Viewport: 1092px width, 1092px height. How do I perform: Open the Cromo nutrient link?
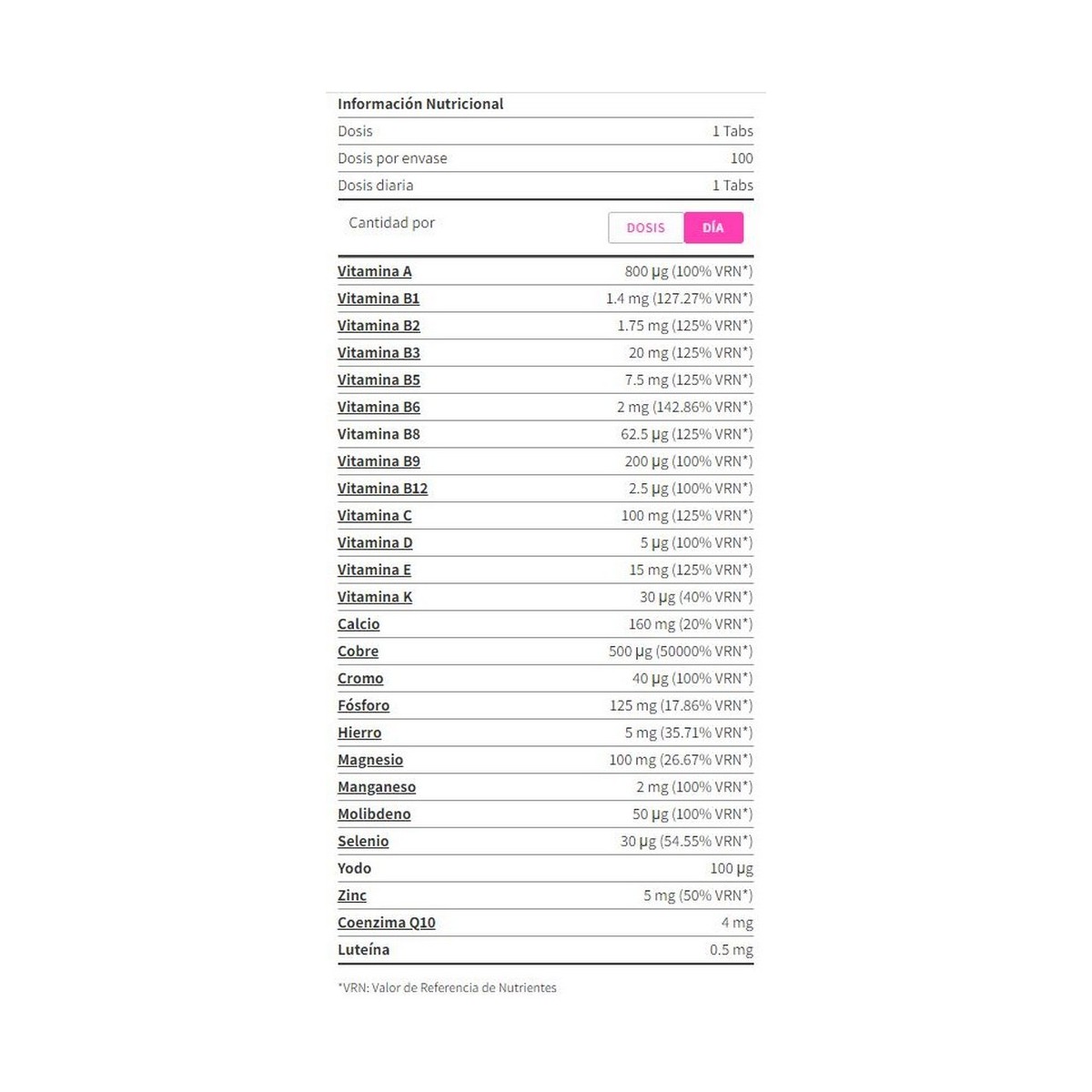coord(360,679)
